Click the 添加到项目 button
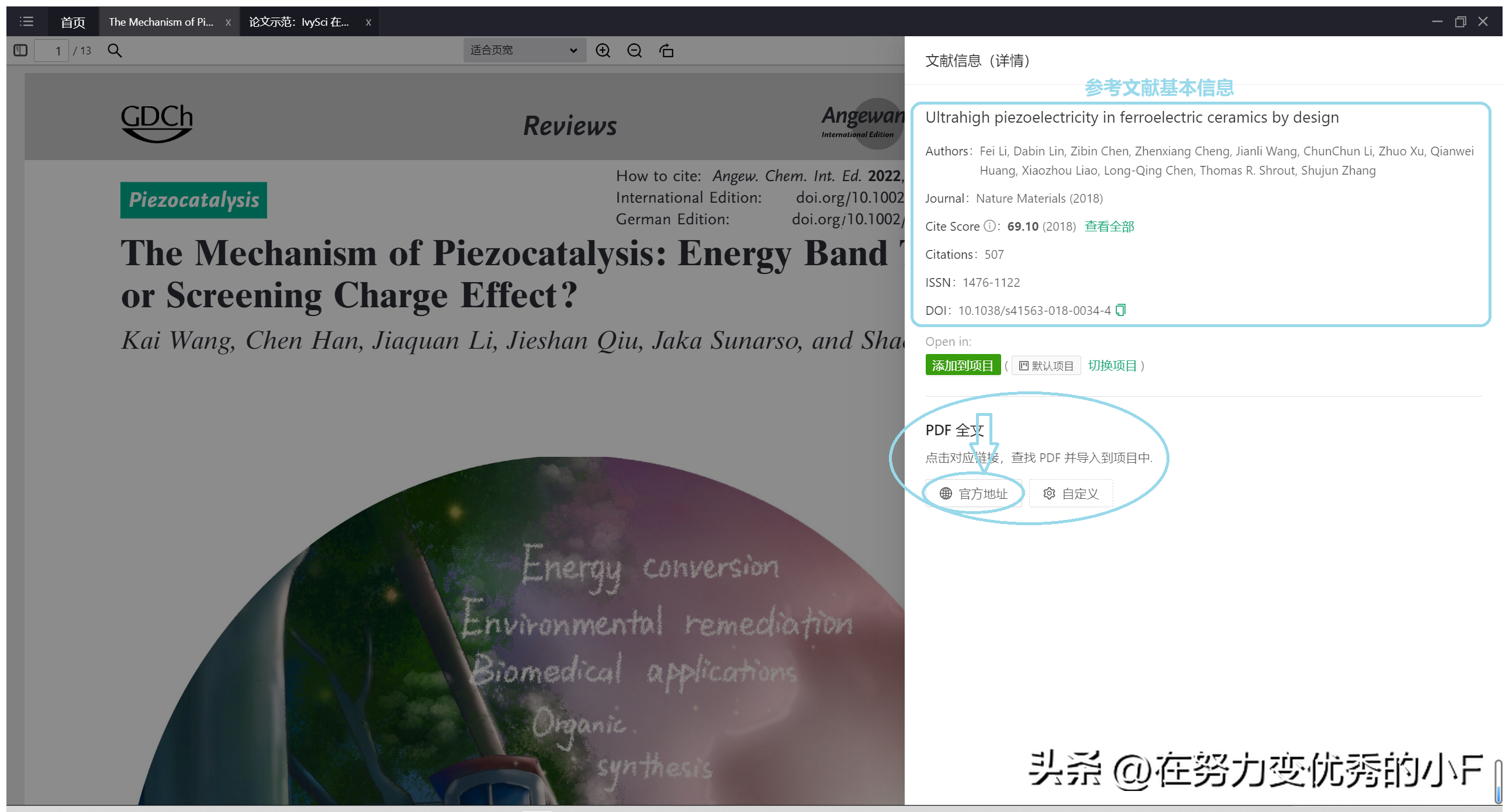 [x=963, y=366]
